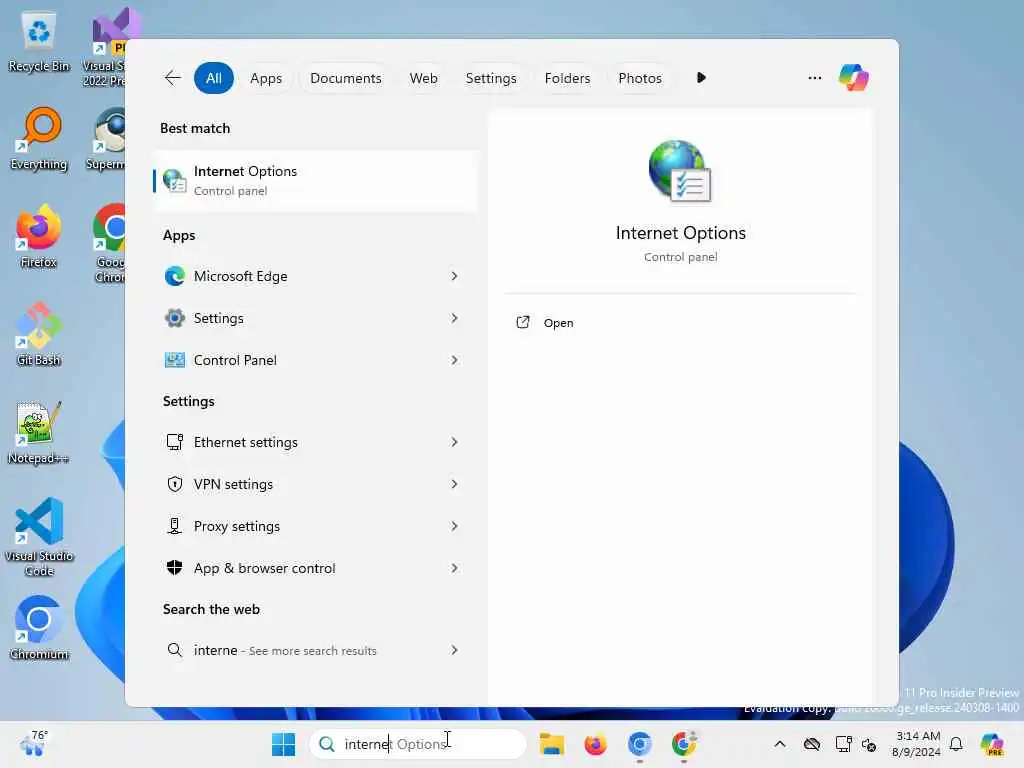The image size is (1024, 768).
Task: Show more filter tabs with play arrow
Action: pyautogui.click(x=701, y=78)
